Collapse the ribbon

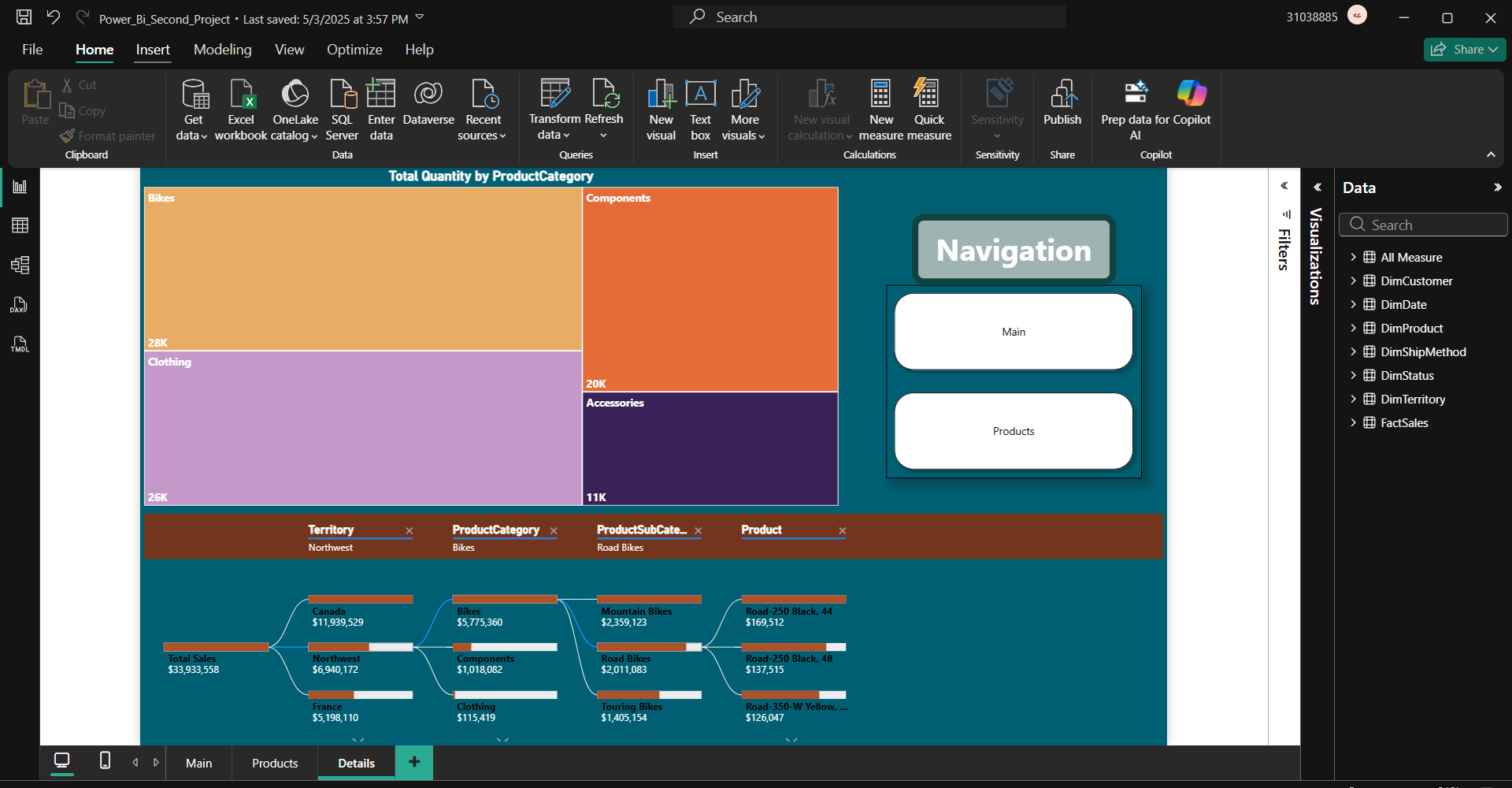[x=1491, y=154]
